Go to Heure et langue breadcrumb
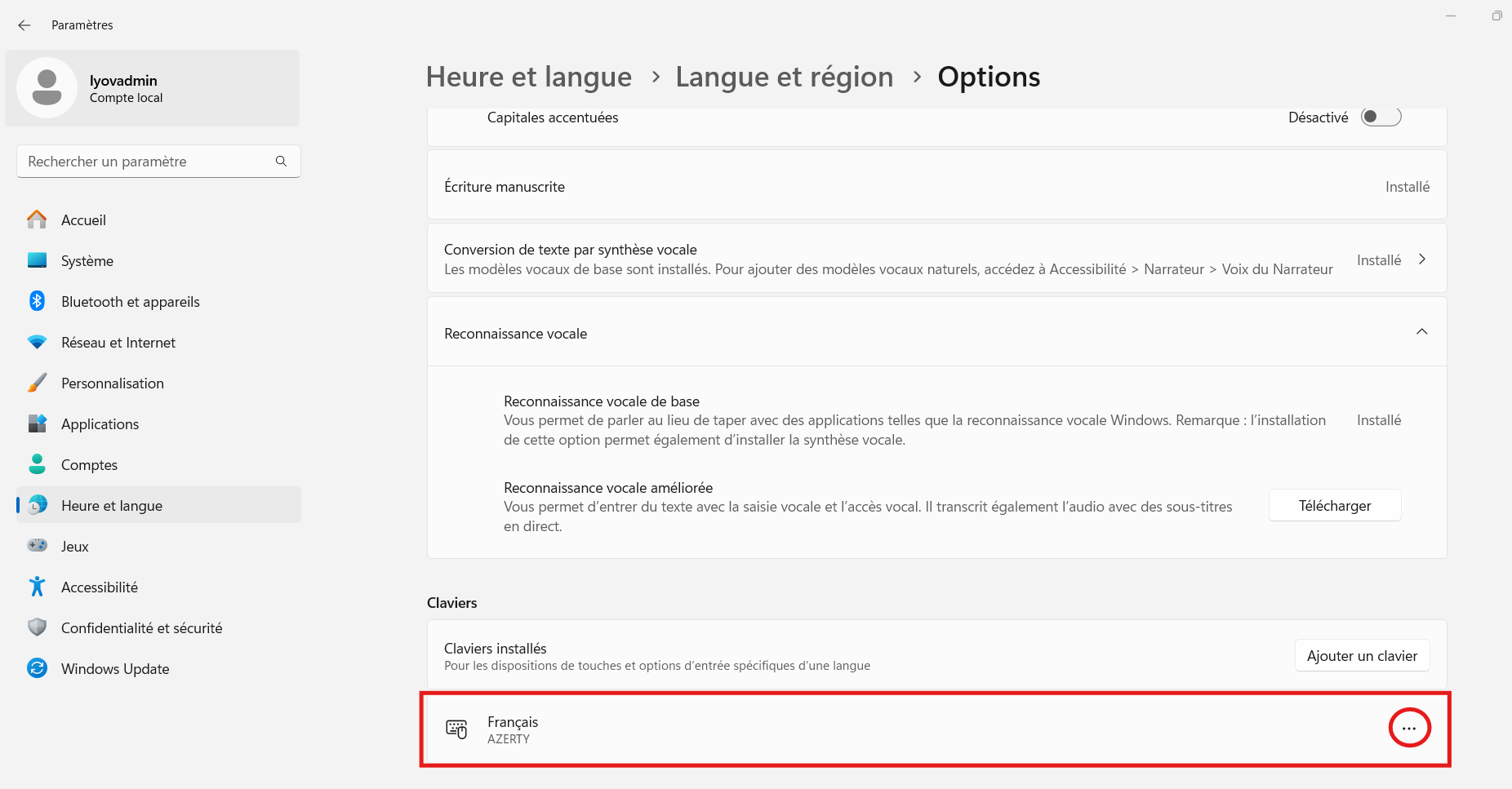 pos(528,77)
